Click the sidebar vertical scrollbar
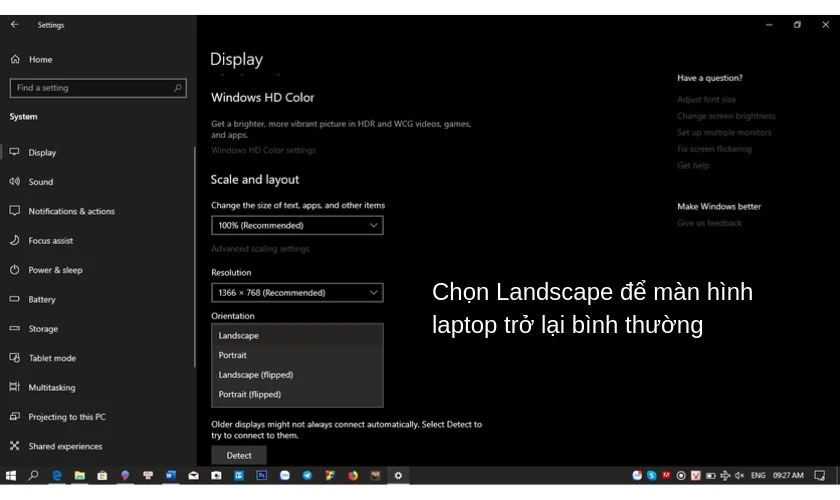The image size is (840, 500). 194,257
